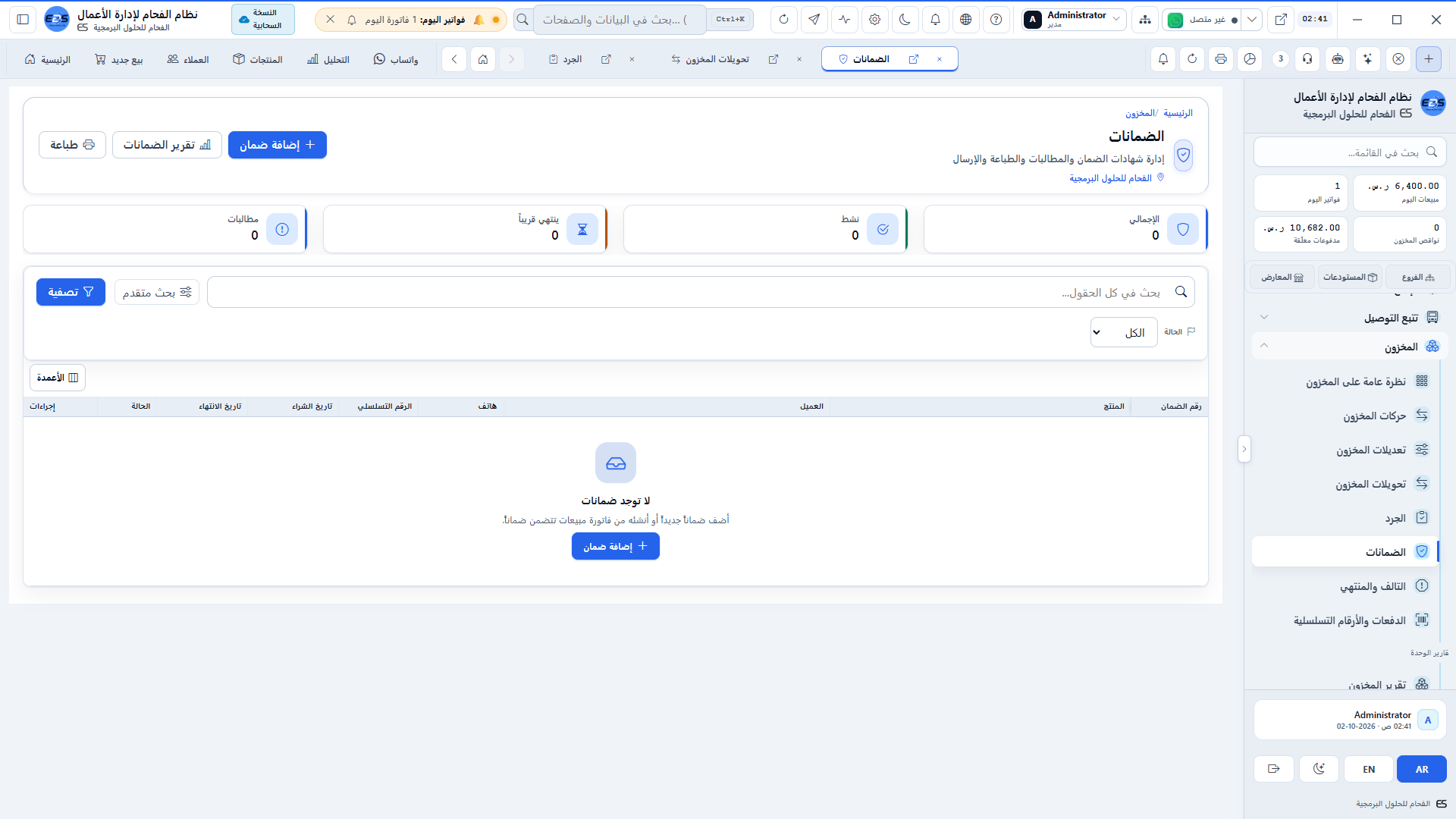
Task: Open the pie chart reports icon
Action: [1250, 59]
